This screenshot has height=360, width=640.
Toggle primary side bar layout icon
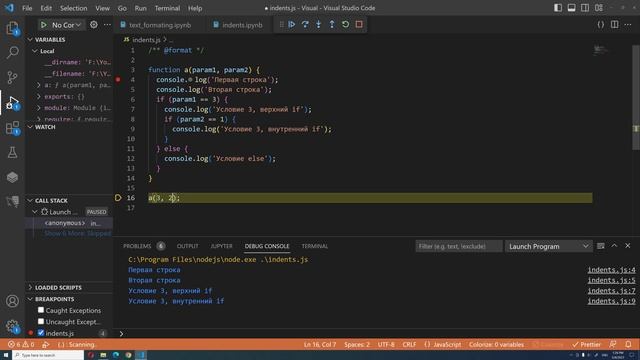pos(558,8)
